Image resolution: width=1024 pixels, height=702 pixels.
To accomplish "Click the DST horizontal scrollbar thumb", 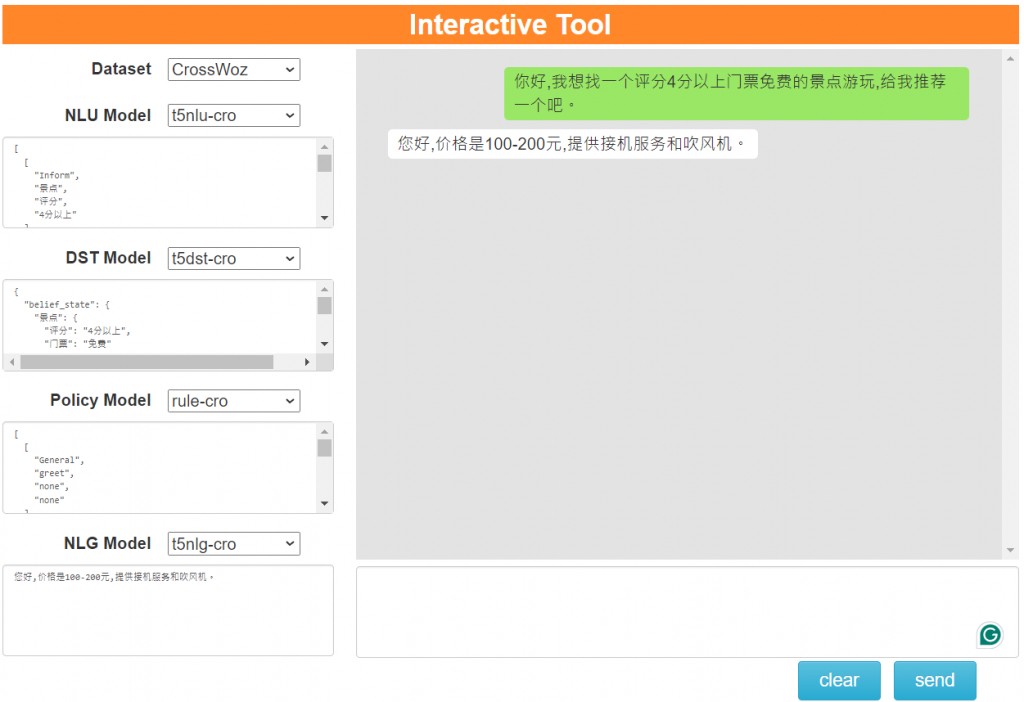I will pyautogui.click(x=147, y=362).
